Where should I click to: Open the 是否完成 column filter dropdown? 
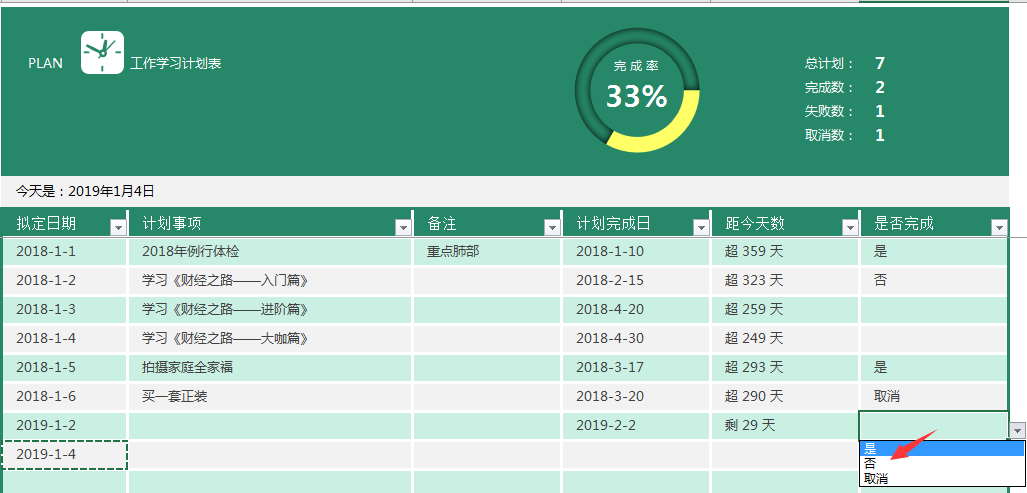[999, 227]
